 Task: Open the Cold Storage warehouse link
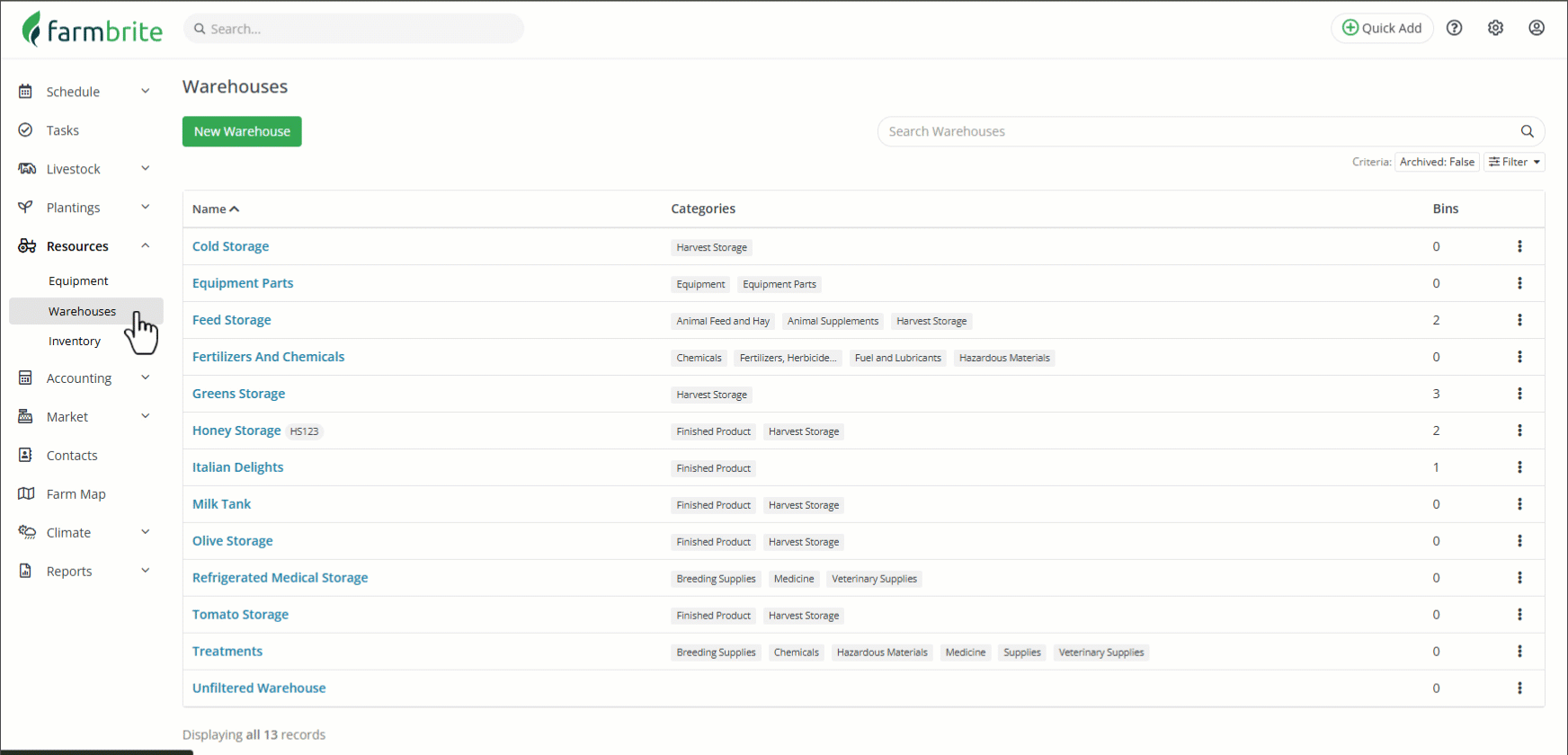point(230,246)
